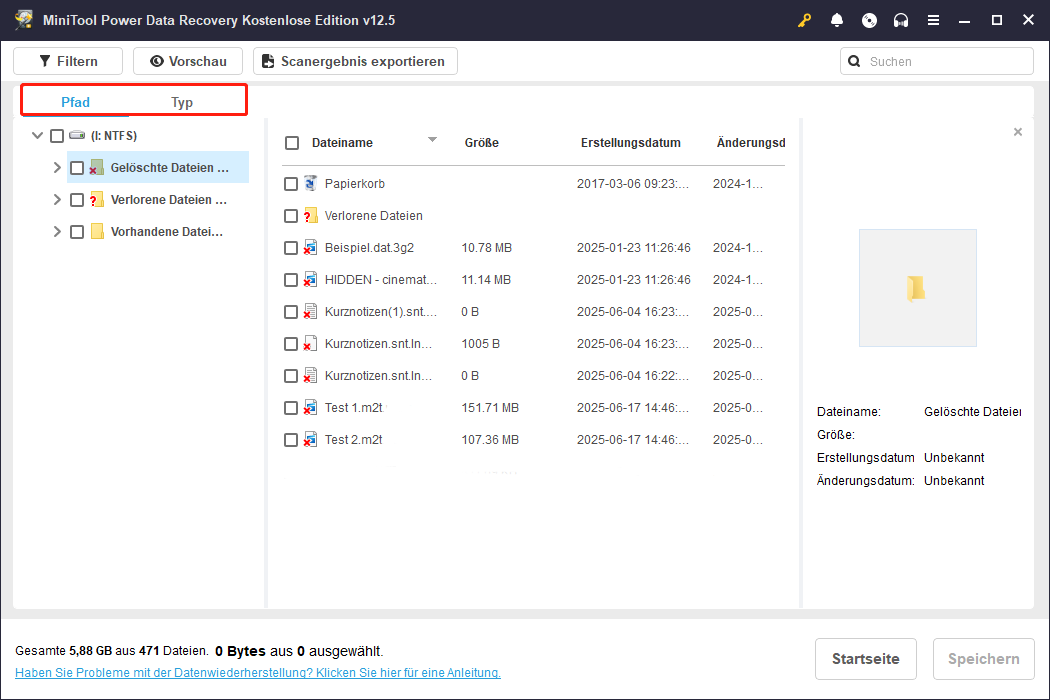Click the key (register) icon in title bar
Viewport: 1050px width, 700px height.
click(804, 20)
